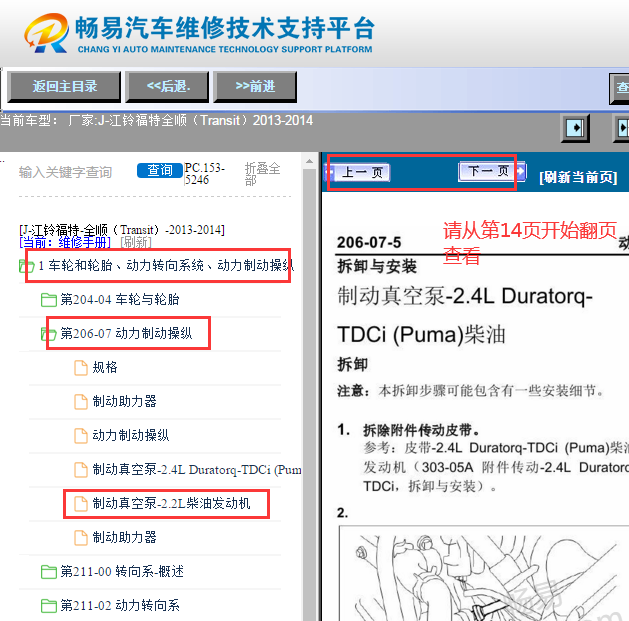Select 第206-07 动力制动操纵 chapter
Image resolution: width=629 pixels, height=621 pixels.
coord(126,333)
